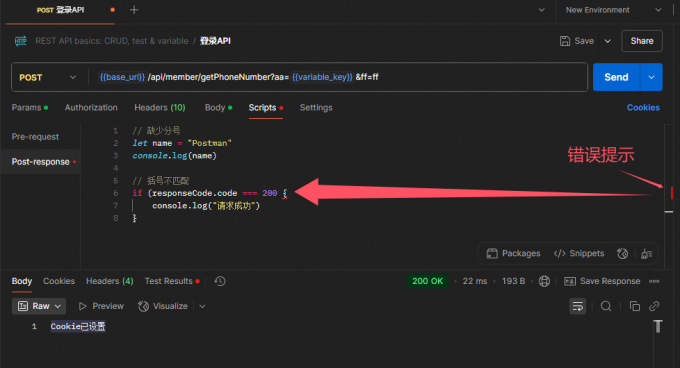Open the POST method dropdown
Viewport: 680px width, 368px height.
[48, 77]
